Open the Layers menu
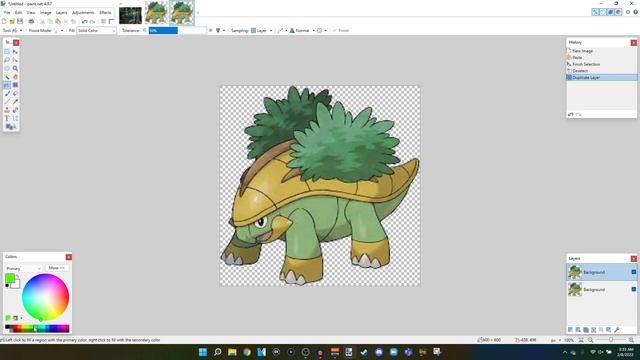This screenshot has width=640, height=360. click(62, 13)
